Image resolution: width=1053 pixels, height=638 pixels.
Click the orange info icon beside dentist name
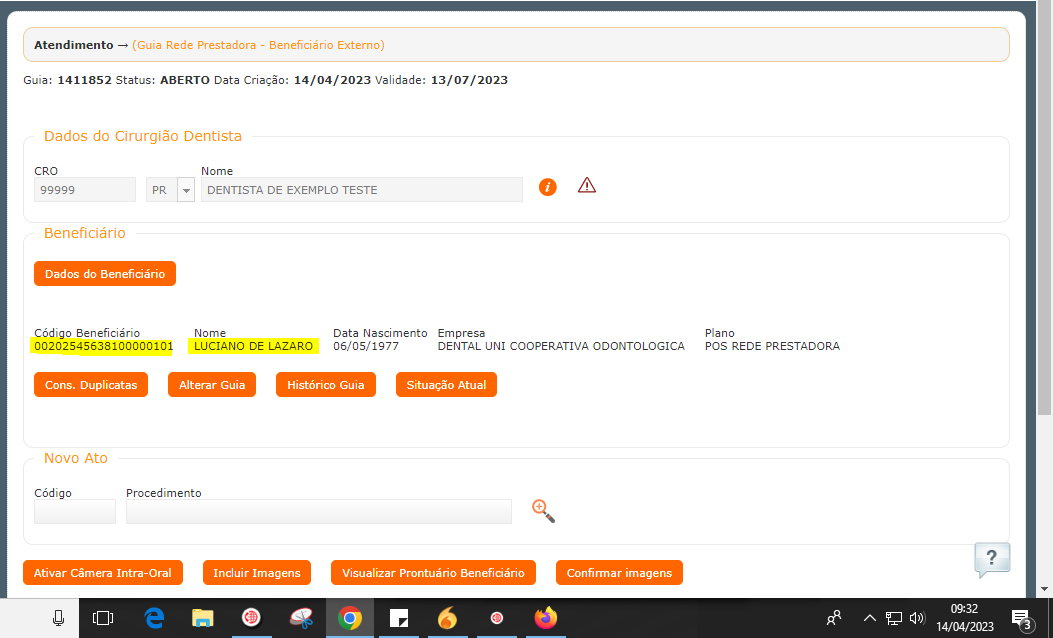tap(547, 187)
